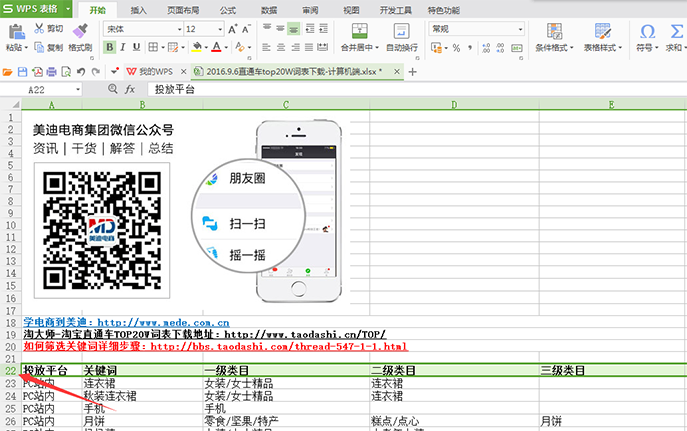Align text to the left

click(x=266, y=47)
